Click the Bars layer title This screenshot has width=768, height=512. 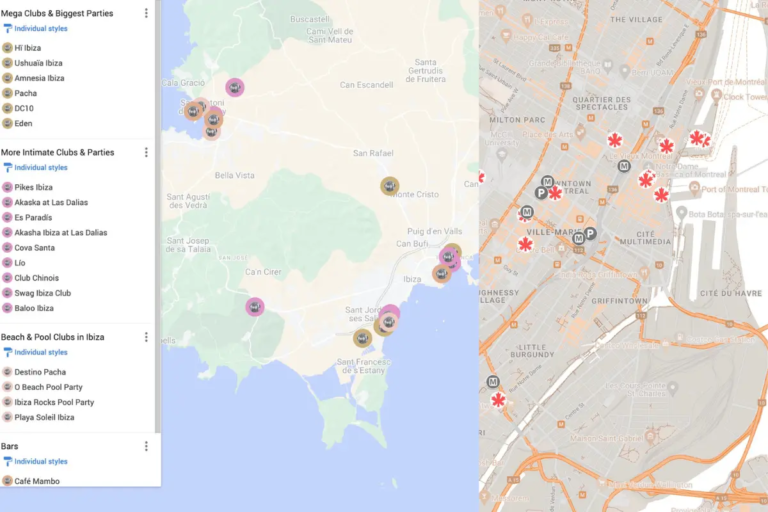tap(9, 446)
